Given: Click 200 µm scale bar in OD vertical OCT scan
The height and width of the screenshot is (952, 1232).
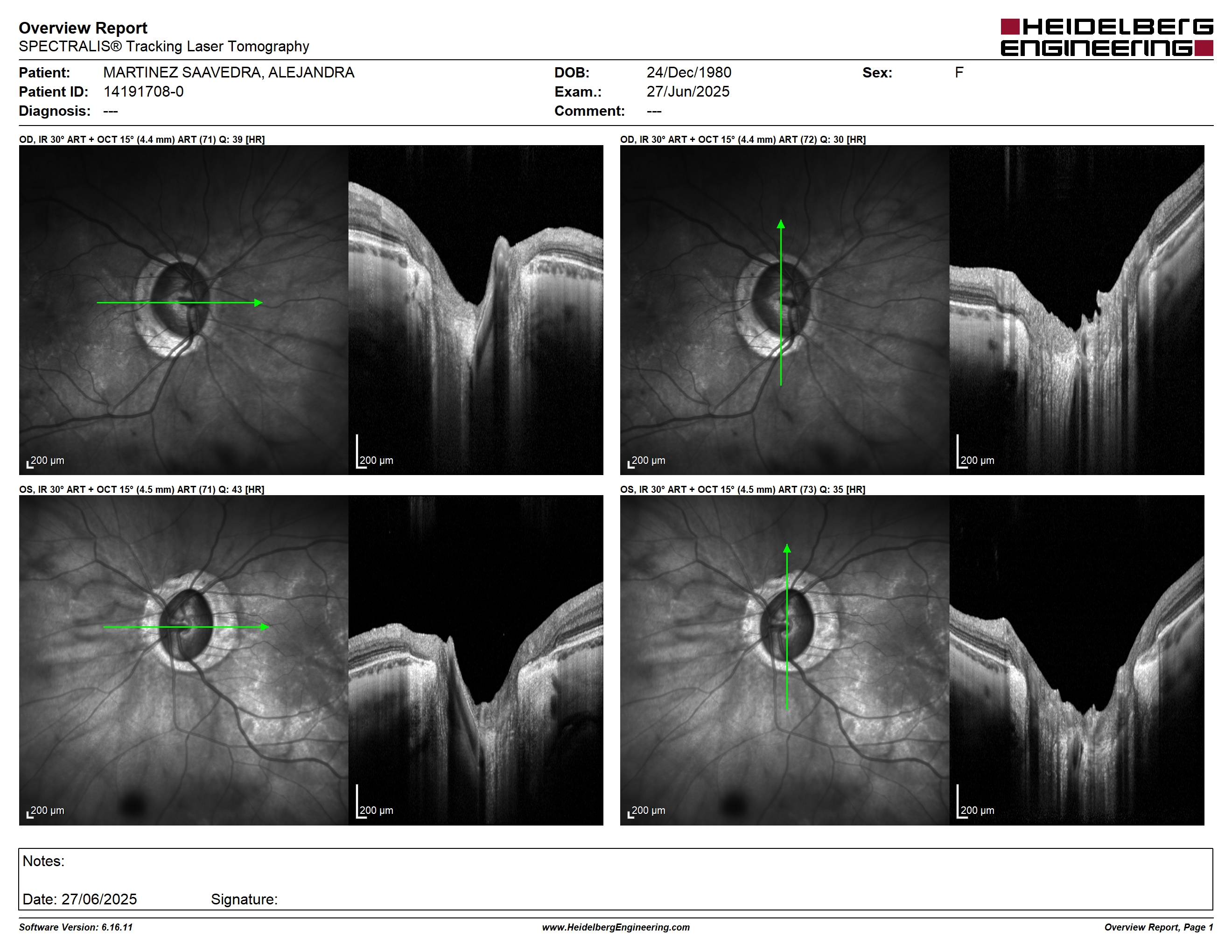Looking at the screenshot, I should [975, 452].
